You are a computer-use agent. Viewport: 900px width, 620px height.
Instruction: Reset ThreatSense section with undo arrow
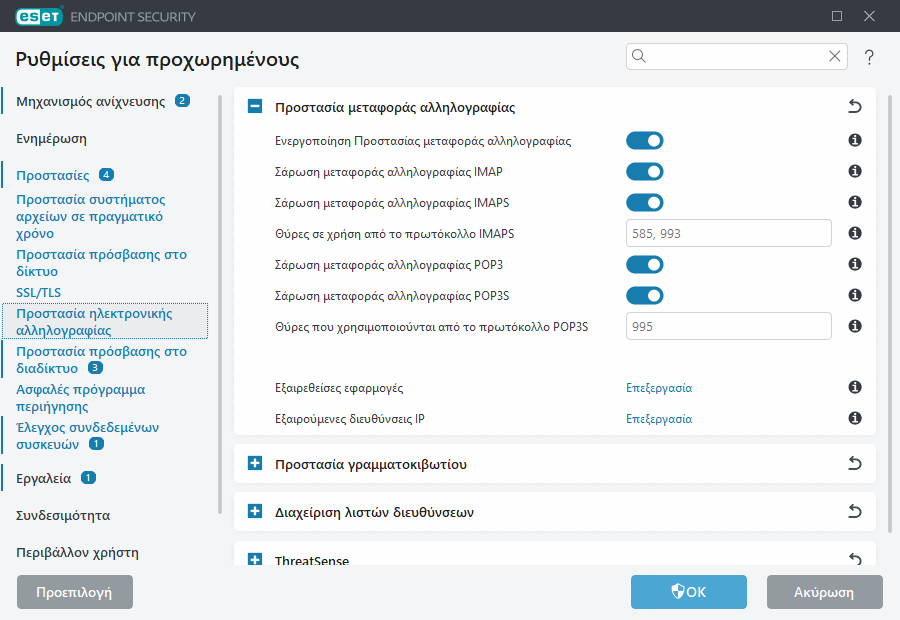855,559
